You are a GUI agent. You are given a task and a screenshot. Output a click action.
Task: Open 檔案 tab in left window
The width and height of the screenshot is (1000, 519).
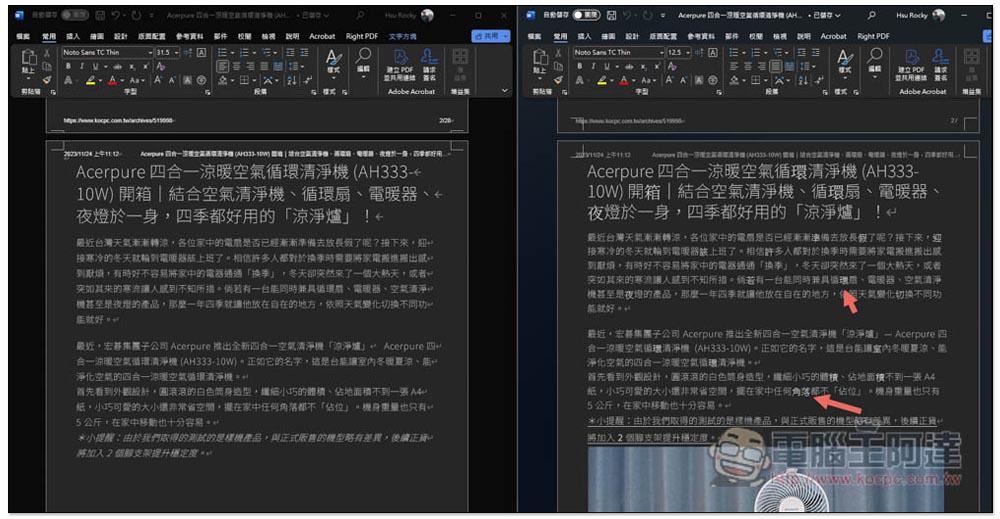point(24,36)
